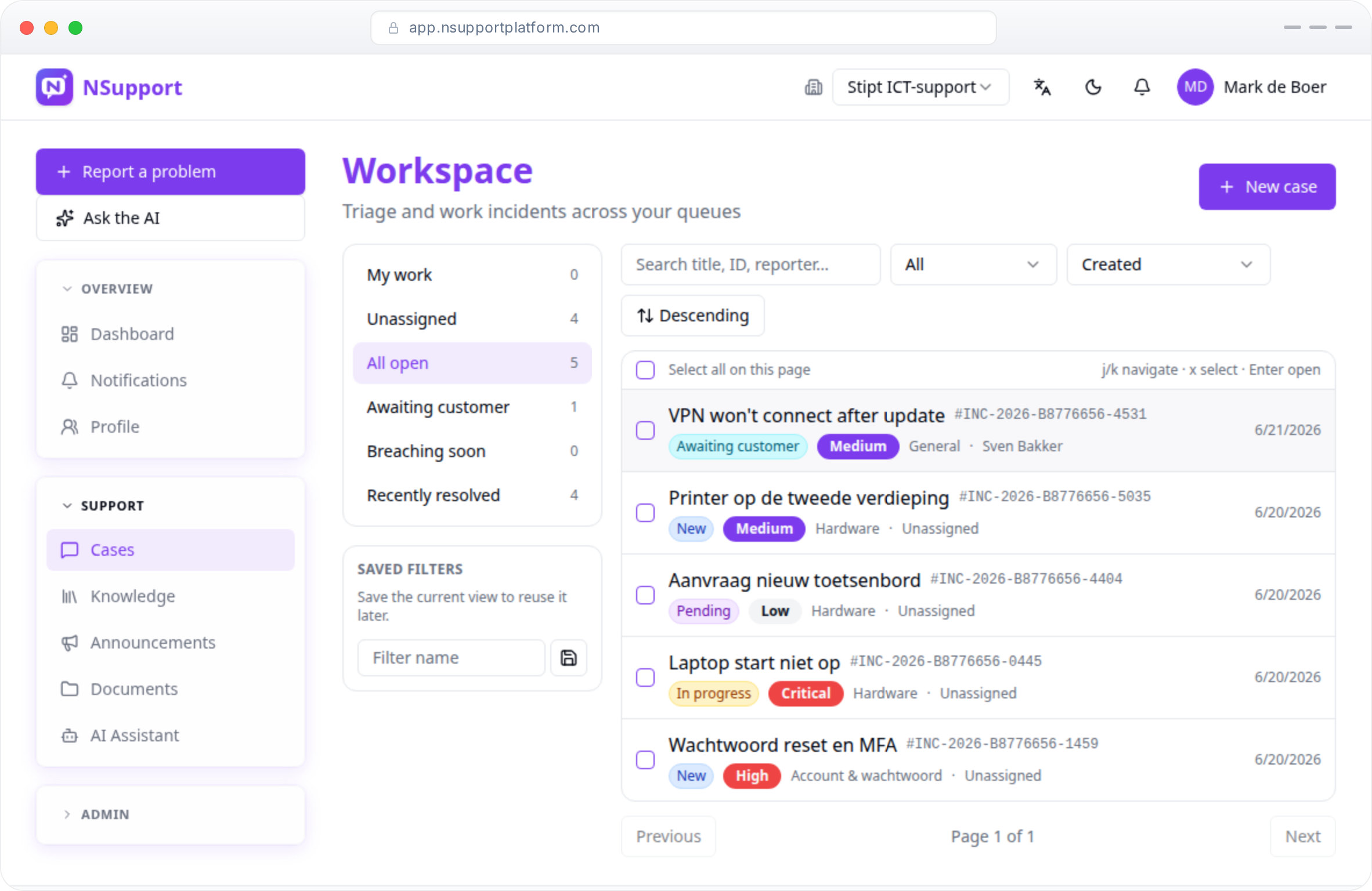Click the High priority badge

coord(752,776)
